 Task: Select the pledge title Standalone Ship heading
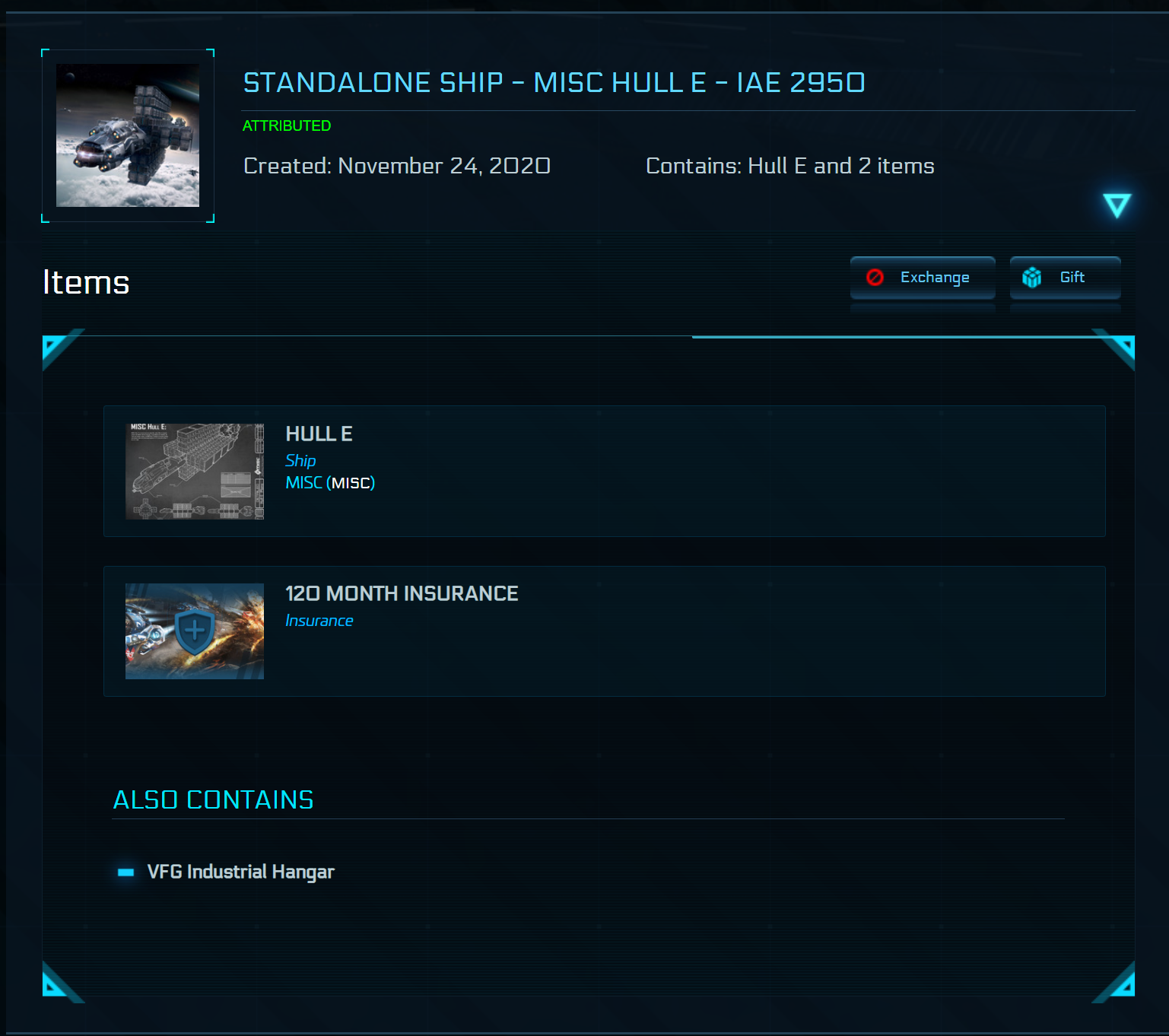(554, 82)
